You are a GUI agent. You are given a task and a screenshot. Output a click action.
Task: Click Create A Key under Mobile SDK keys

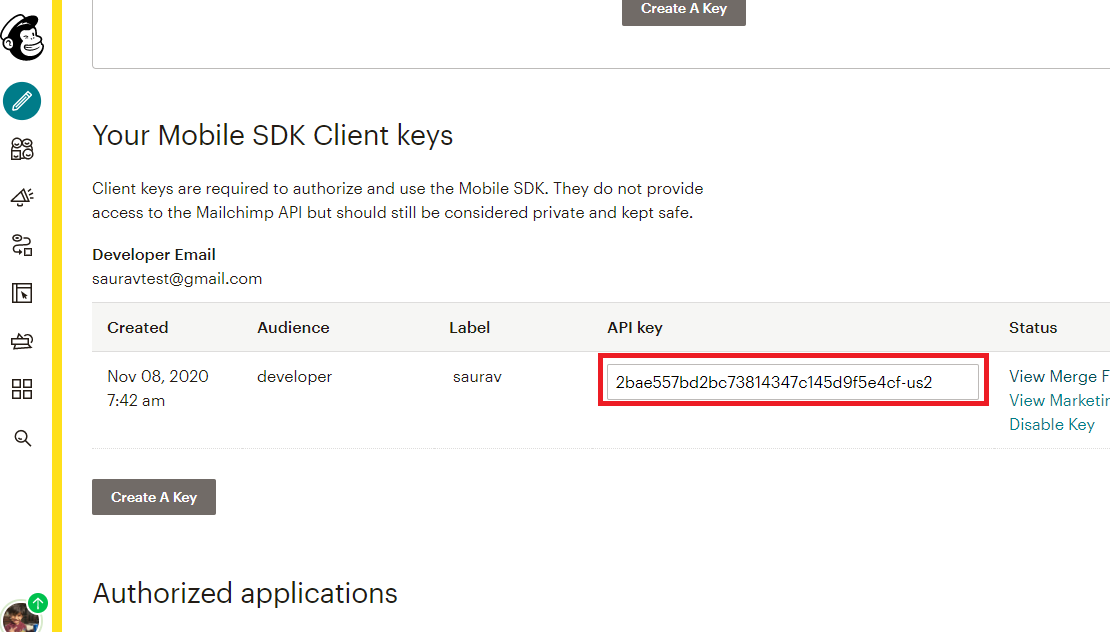tap(154, 497)
